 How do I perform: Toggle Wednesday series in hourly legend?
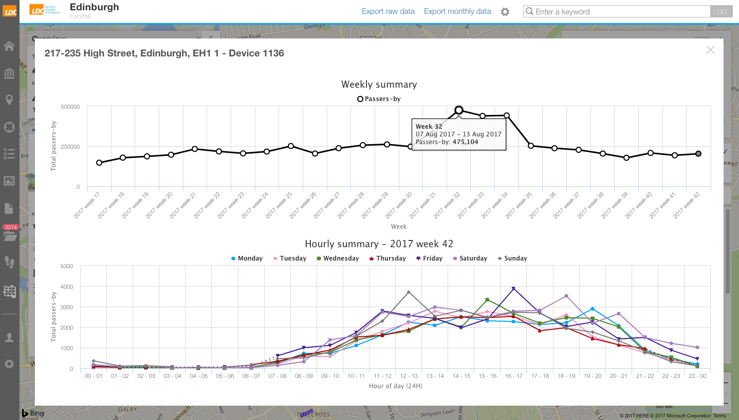[x=337, y=258]
